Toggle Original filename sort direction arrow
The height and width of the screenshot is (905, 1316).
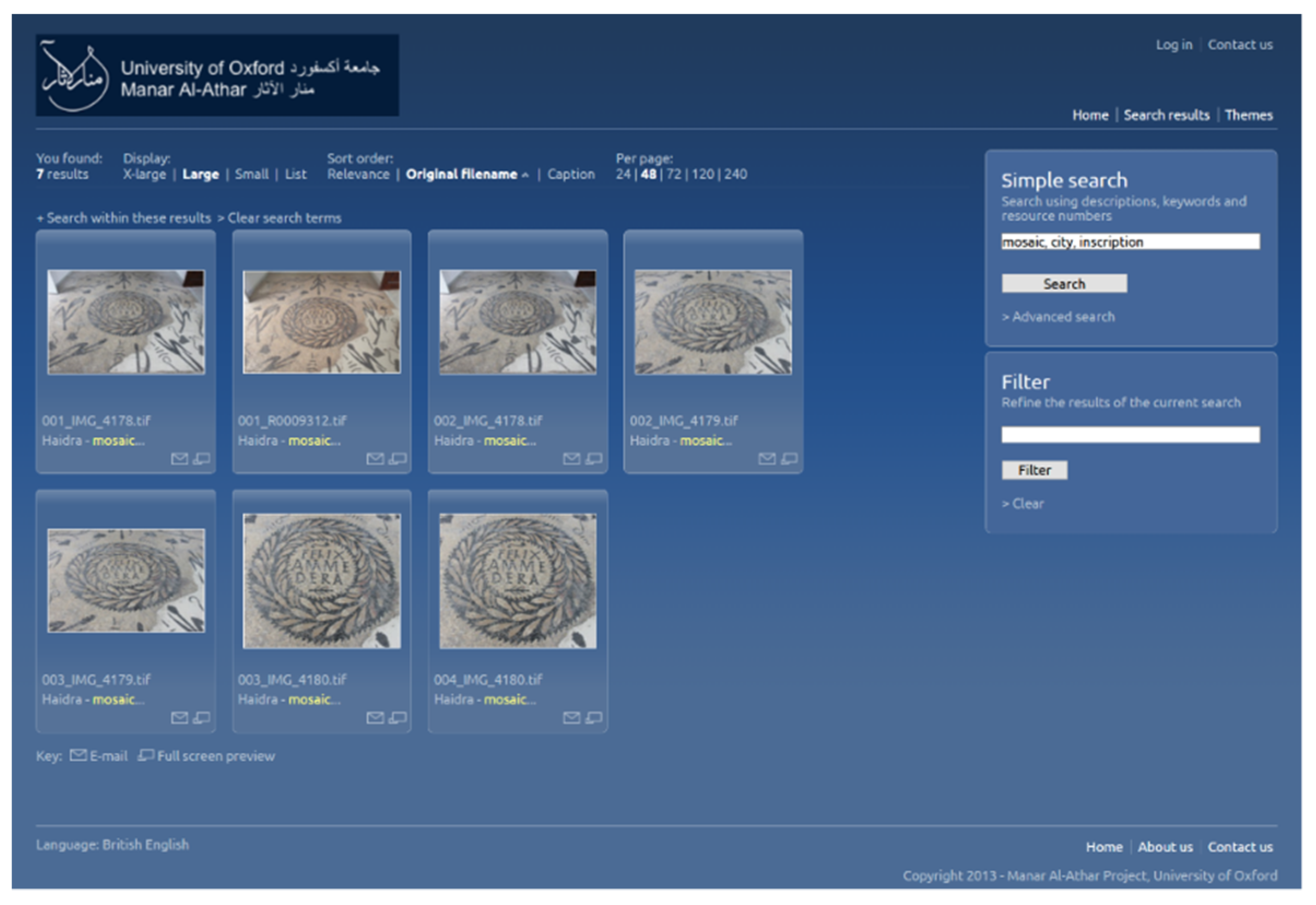(526, 176)
